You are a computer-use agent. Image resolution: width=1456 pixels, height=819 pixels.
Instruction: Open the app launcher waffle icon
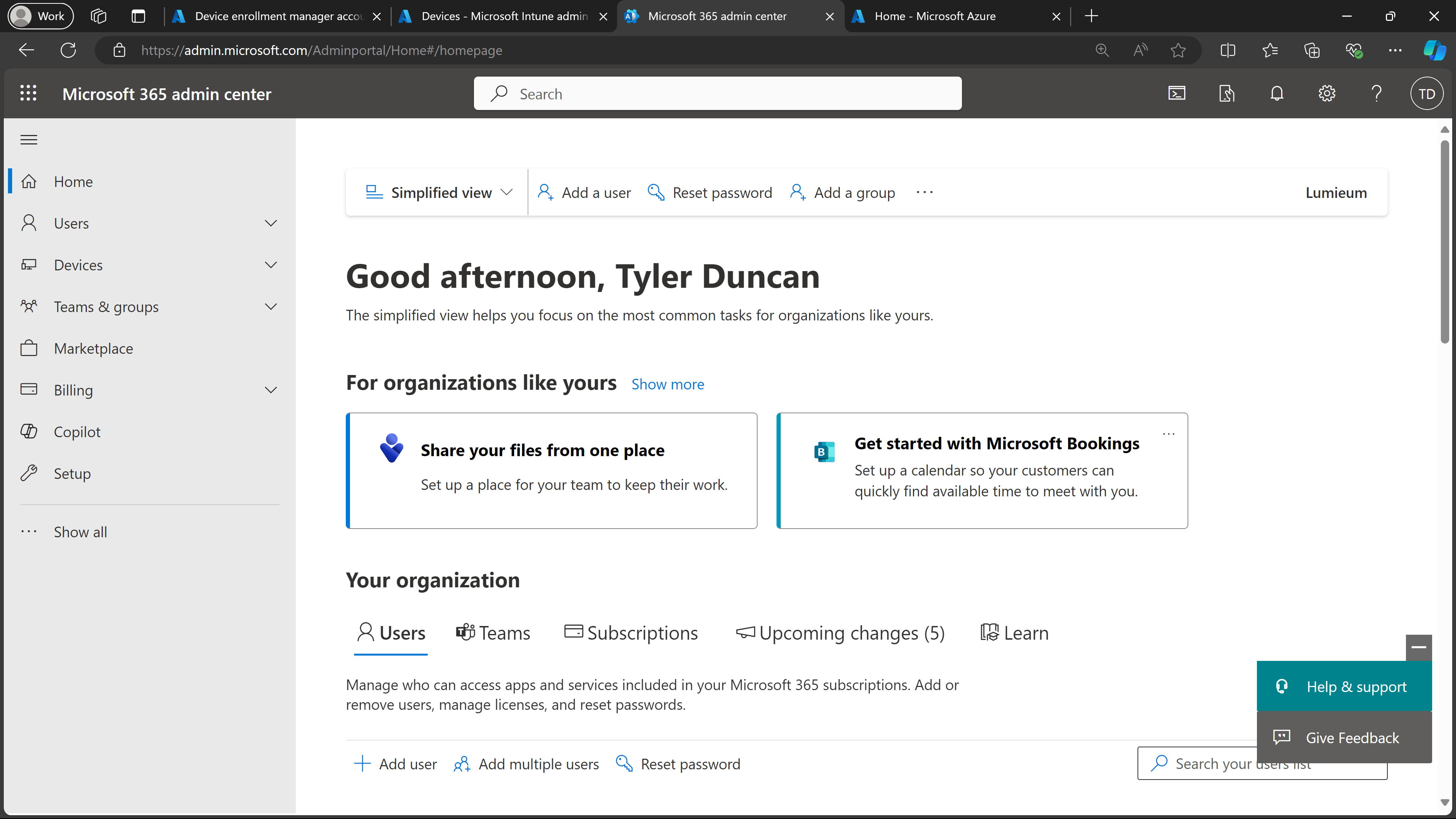[28, 93]
